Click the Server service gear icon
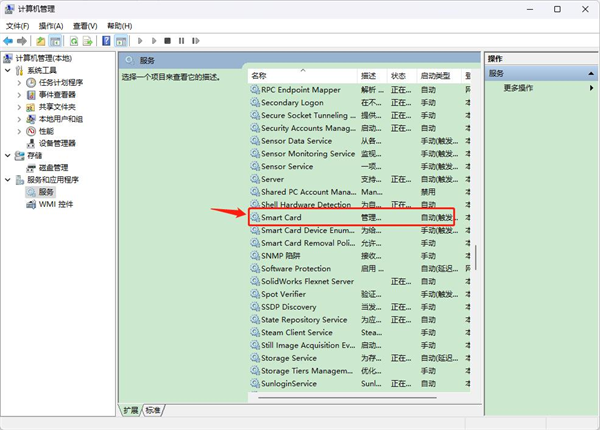 (x=255, y=179)
